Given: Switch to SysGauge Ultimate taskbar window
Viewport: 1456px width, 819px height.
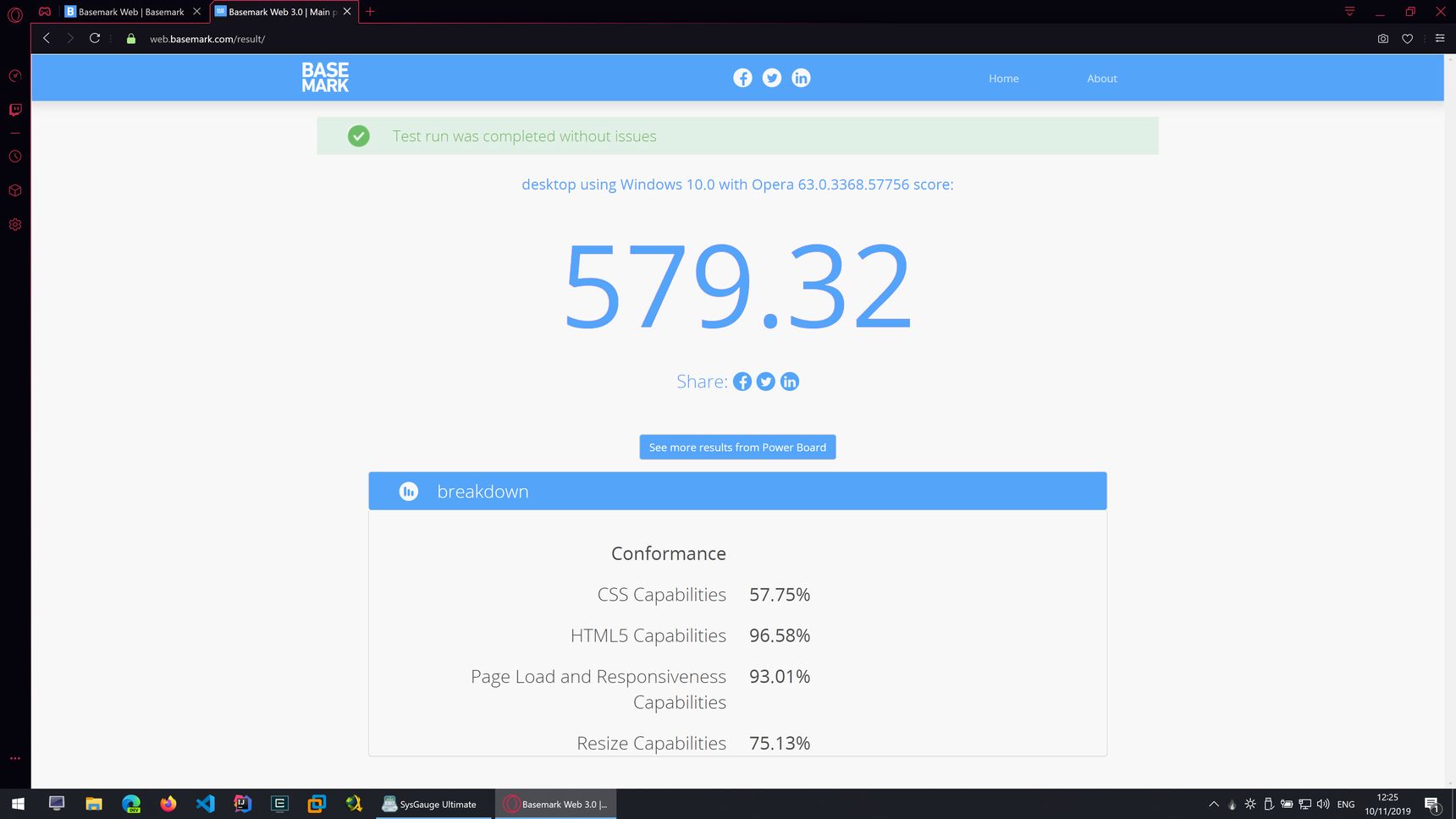Looking at the screenshot, I should (x=433, y=804).
